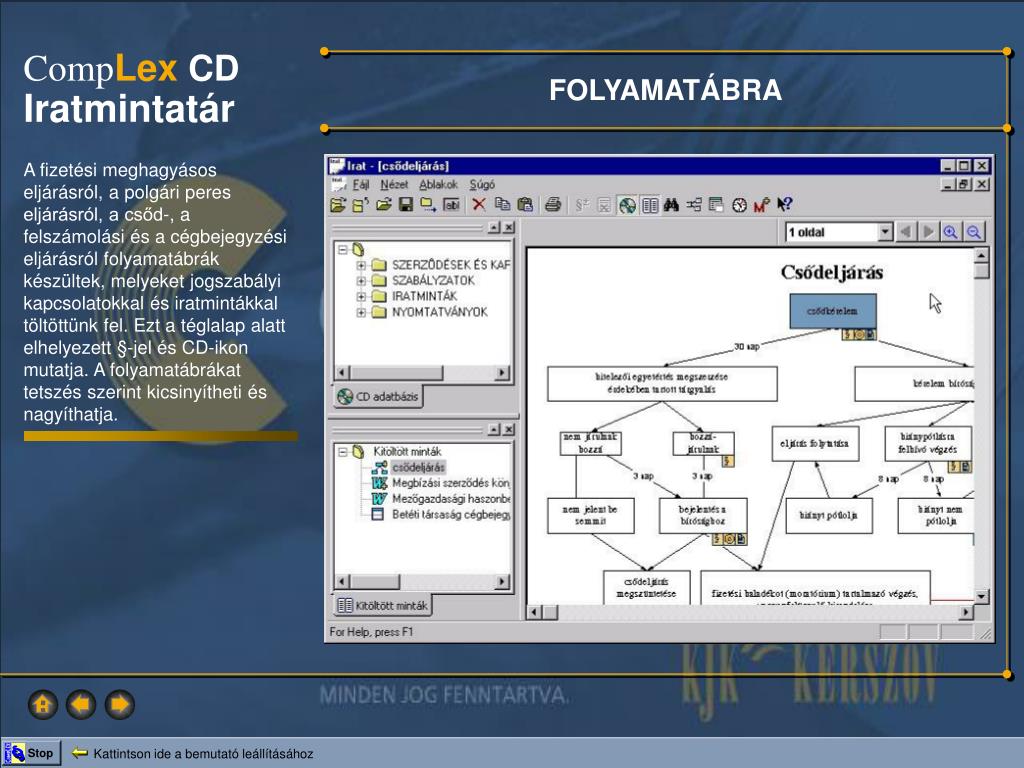Click the yellow forward arrow slide button
This screenshot has width=1024, height=768.
click(x=120, y=705)
